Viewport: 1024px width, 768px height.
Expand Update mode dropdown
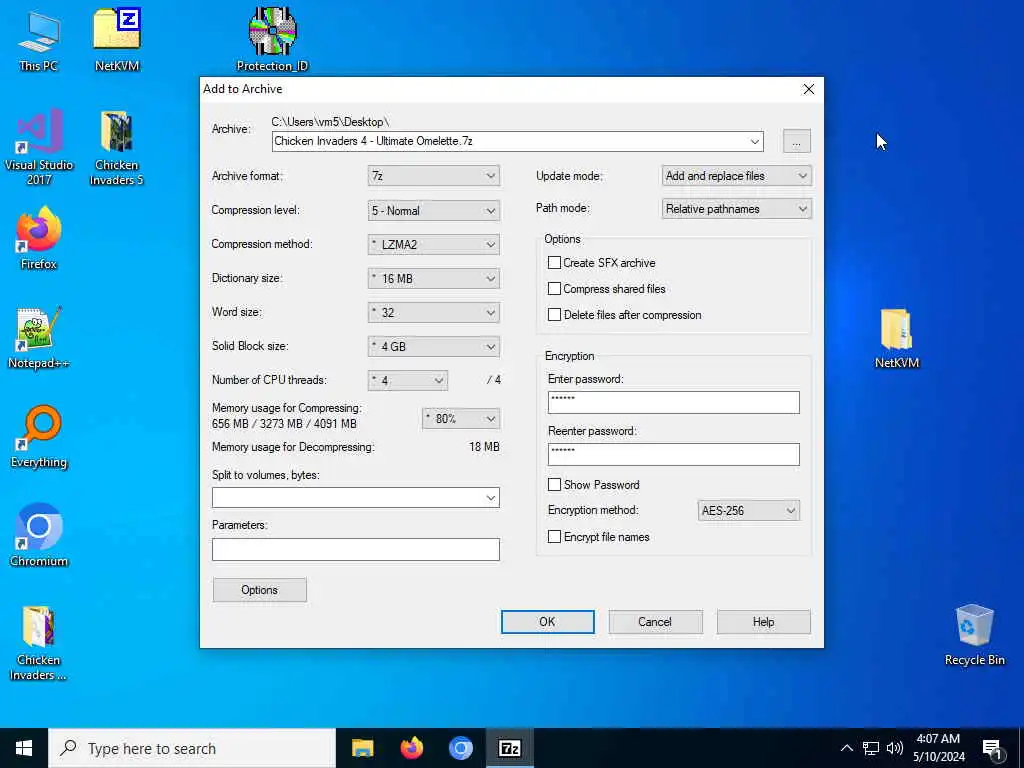point(737,176)
